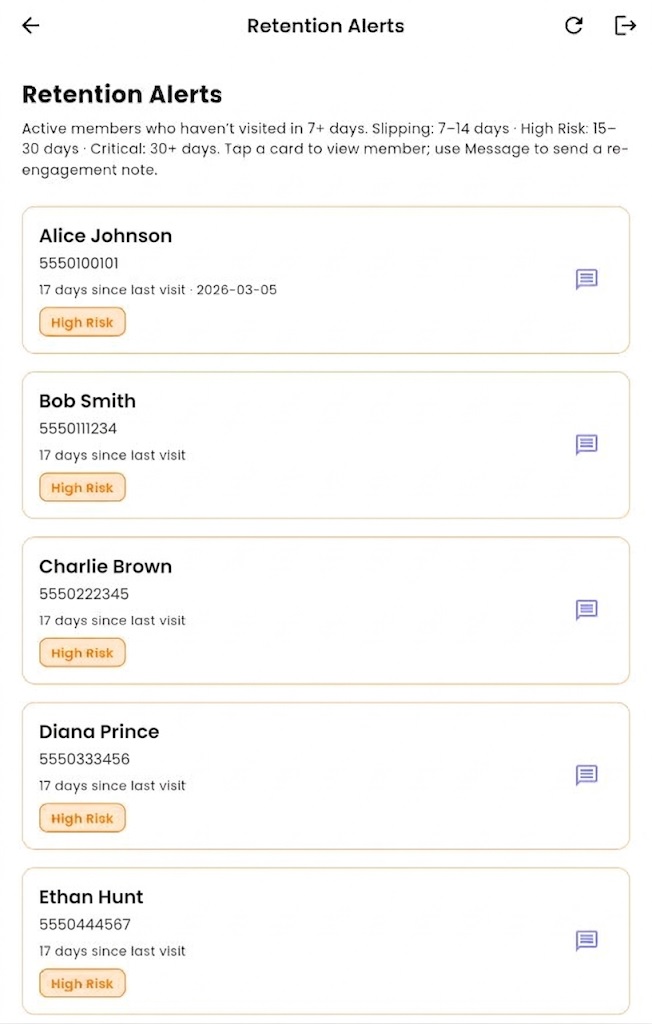Screen dimensions: 652x1024
Task: Tap the refresh icon
Action: coord(574,25)
